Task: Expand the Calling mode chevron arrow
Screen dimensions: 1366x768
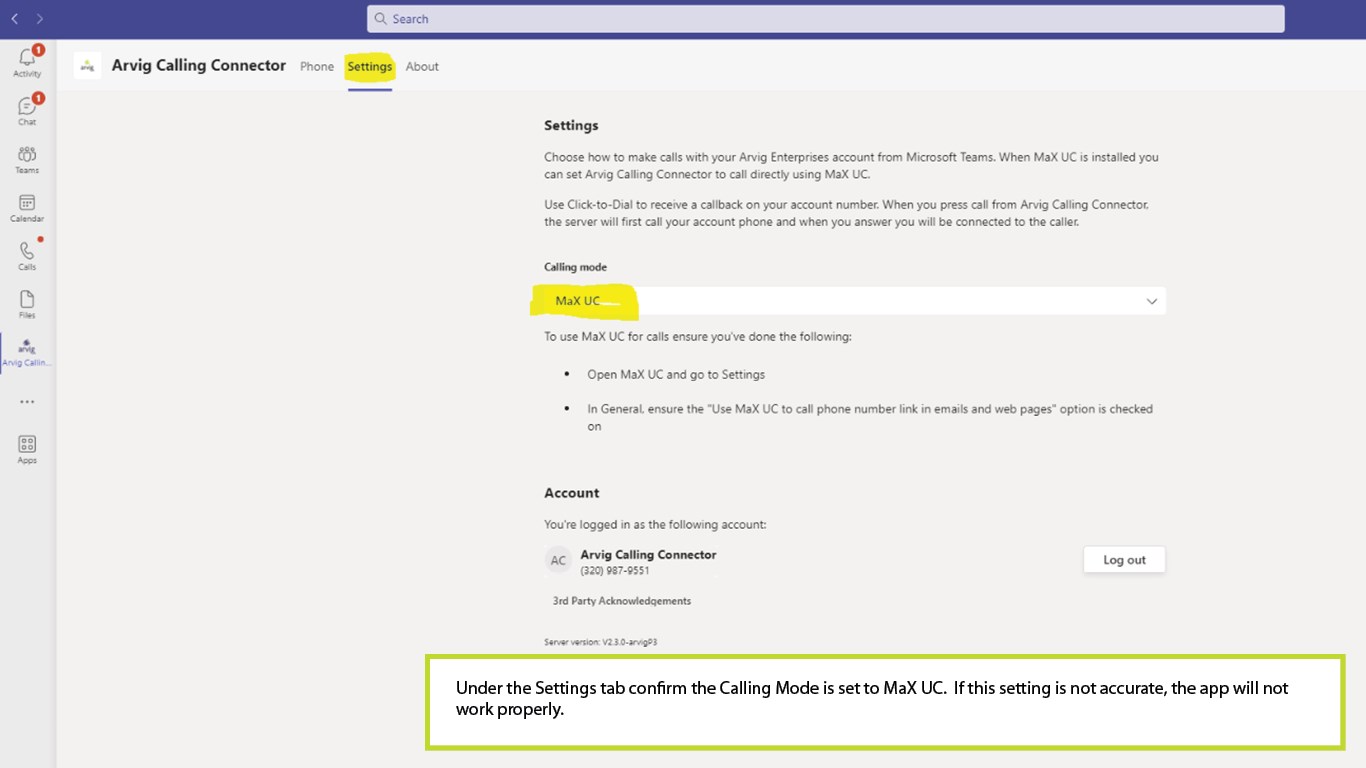Action: [x=1152, y=301]
